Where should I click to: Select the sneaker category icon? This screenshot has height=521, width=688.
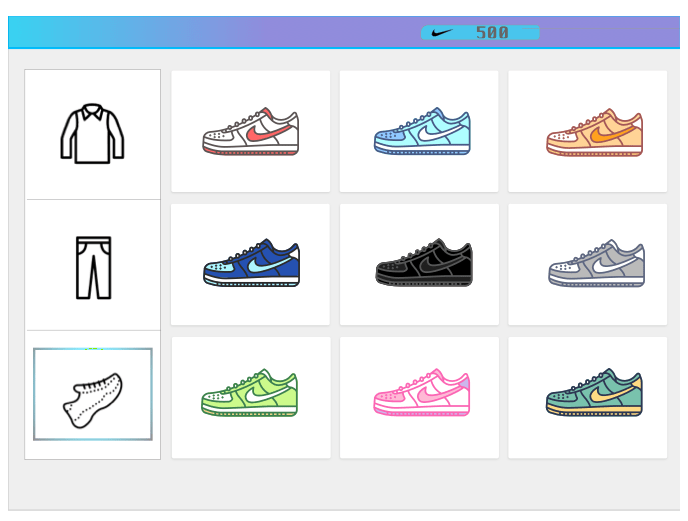(x=93, y=400)
